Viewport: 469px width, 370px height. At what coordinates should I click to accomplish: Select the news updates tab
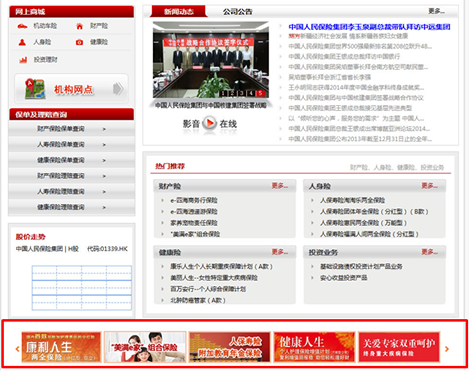[179, 12]
